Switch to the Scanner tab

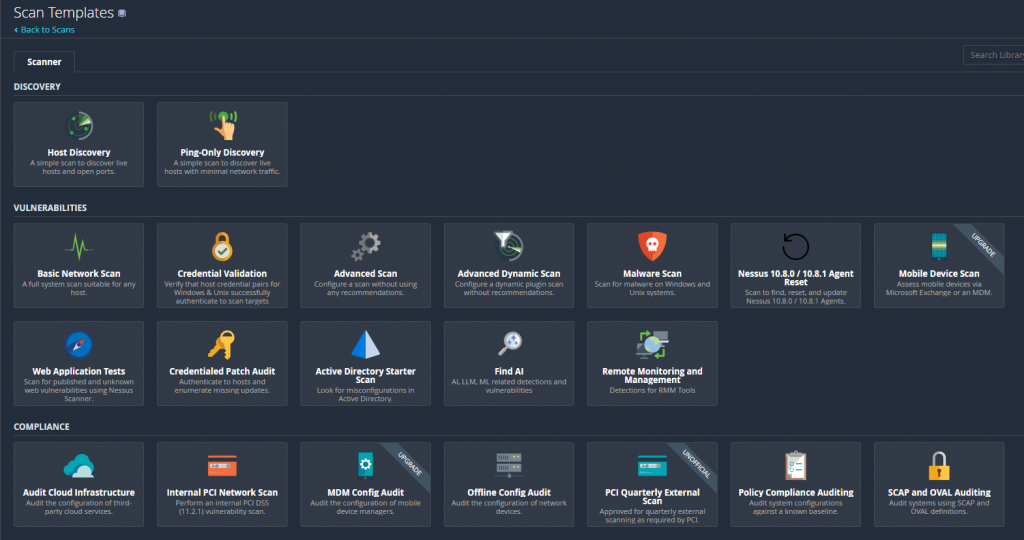point(44,62)
